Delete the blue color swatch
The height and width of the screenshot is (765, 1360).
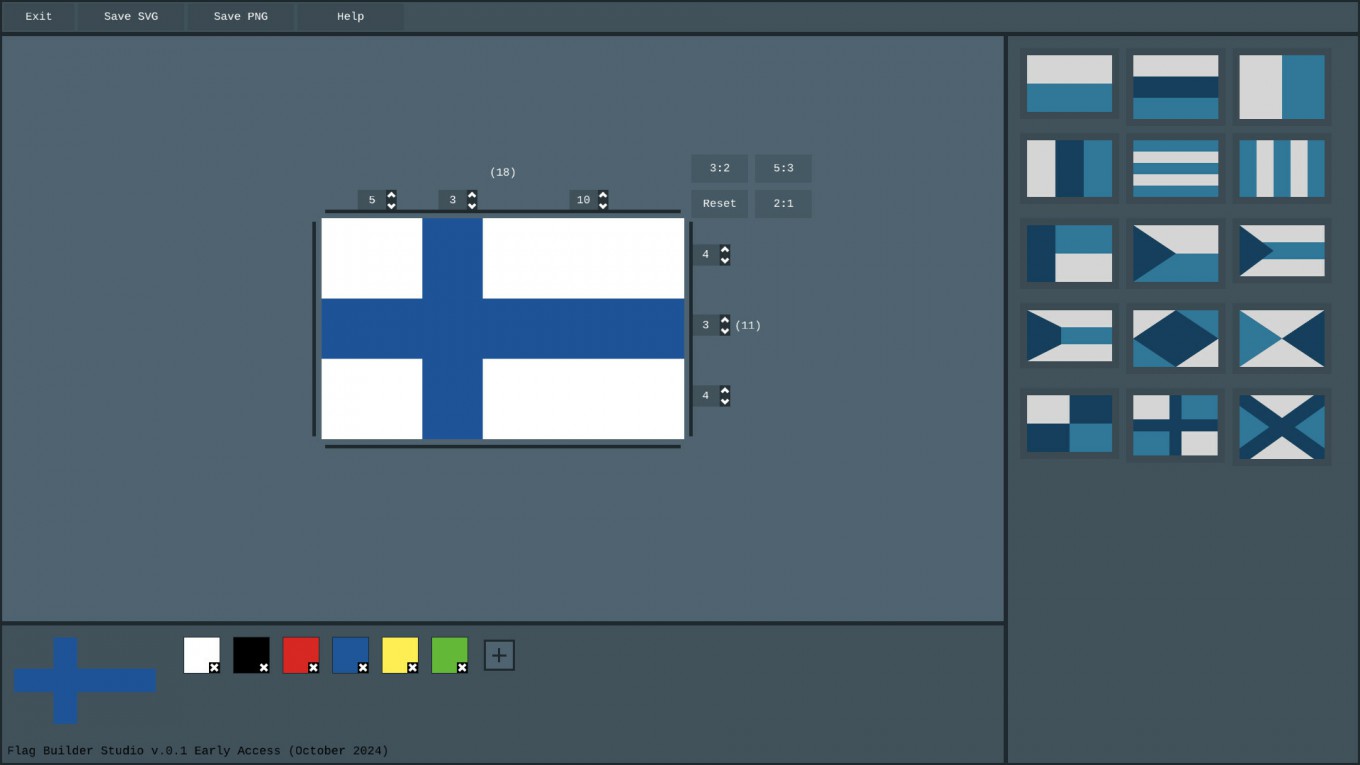(363, 667)
